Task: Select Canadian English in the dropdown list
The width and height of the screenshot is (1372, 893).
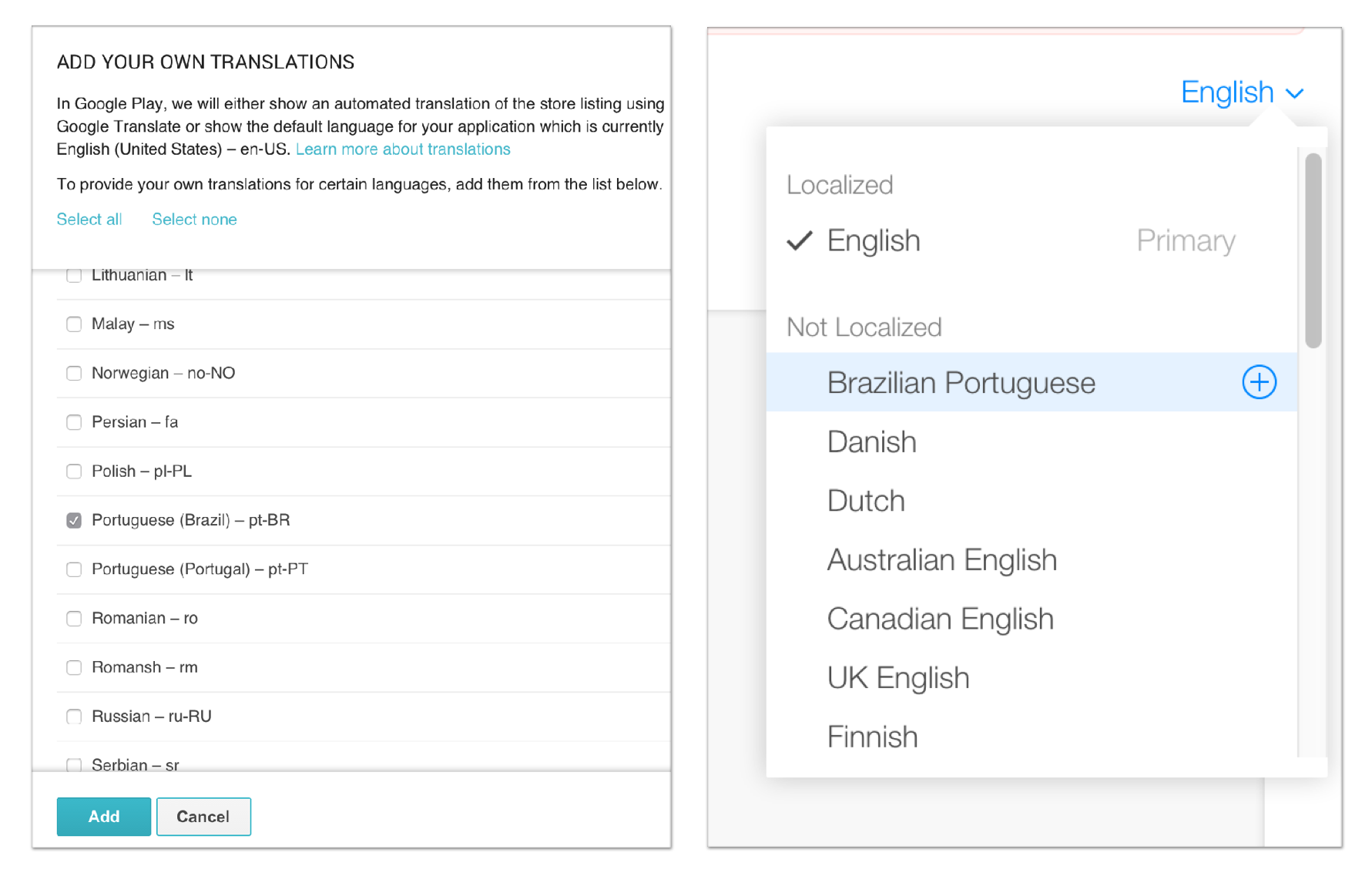Action: pyautogui.click(x=1032, y=619)
